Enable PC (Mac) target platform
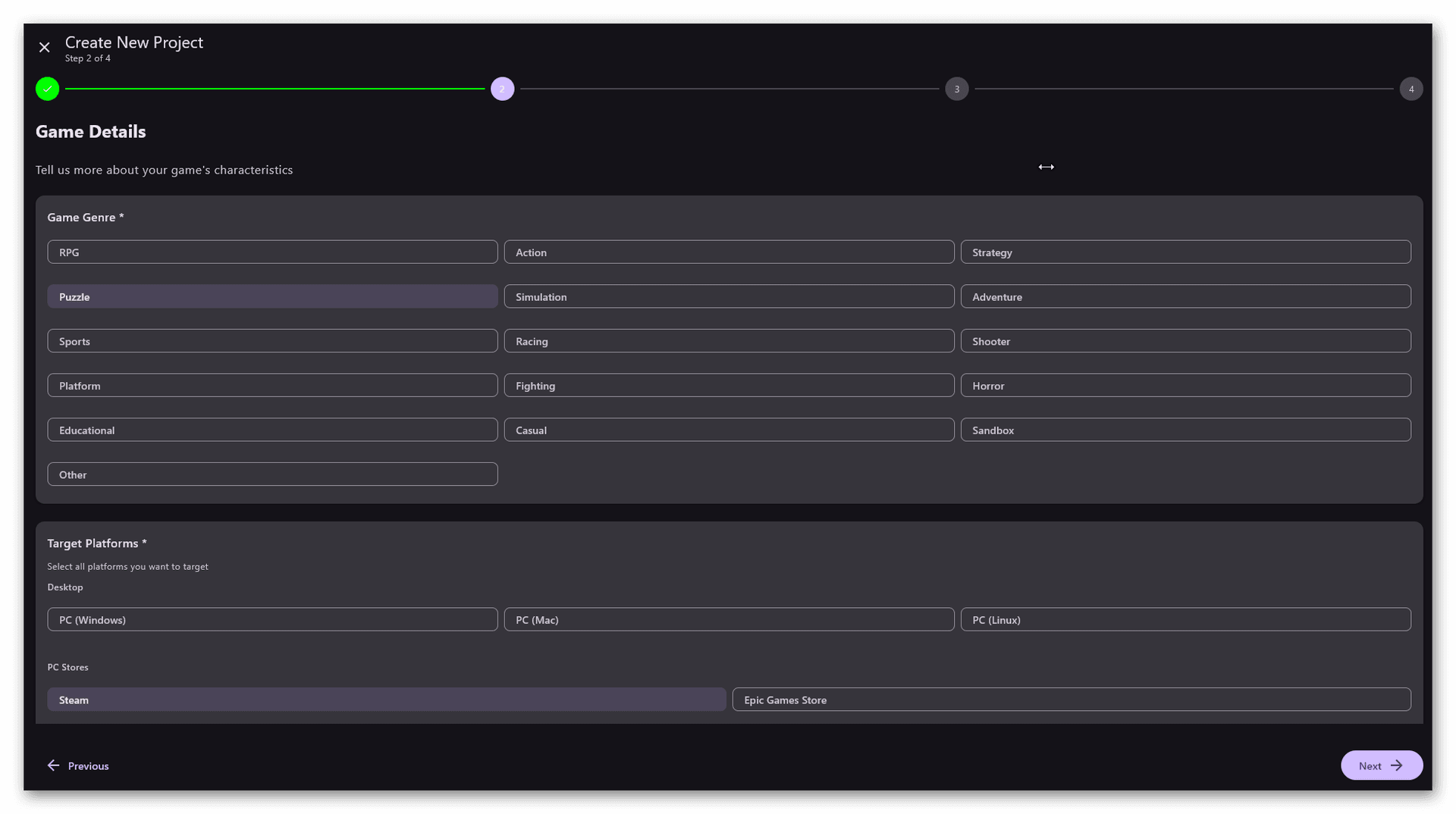Image resolution: width=1456 pixels, height=814 pixels. 729,620
